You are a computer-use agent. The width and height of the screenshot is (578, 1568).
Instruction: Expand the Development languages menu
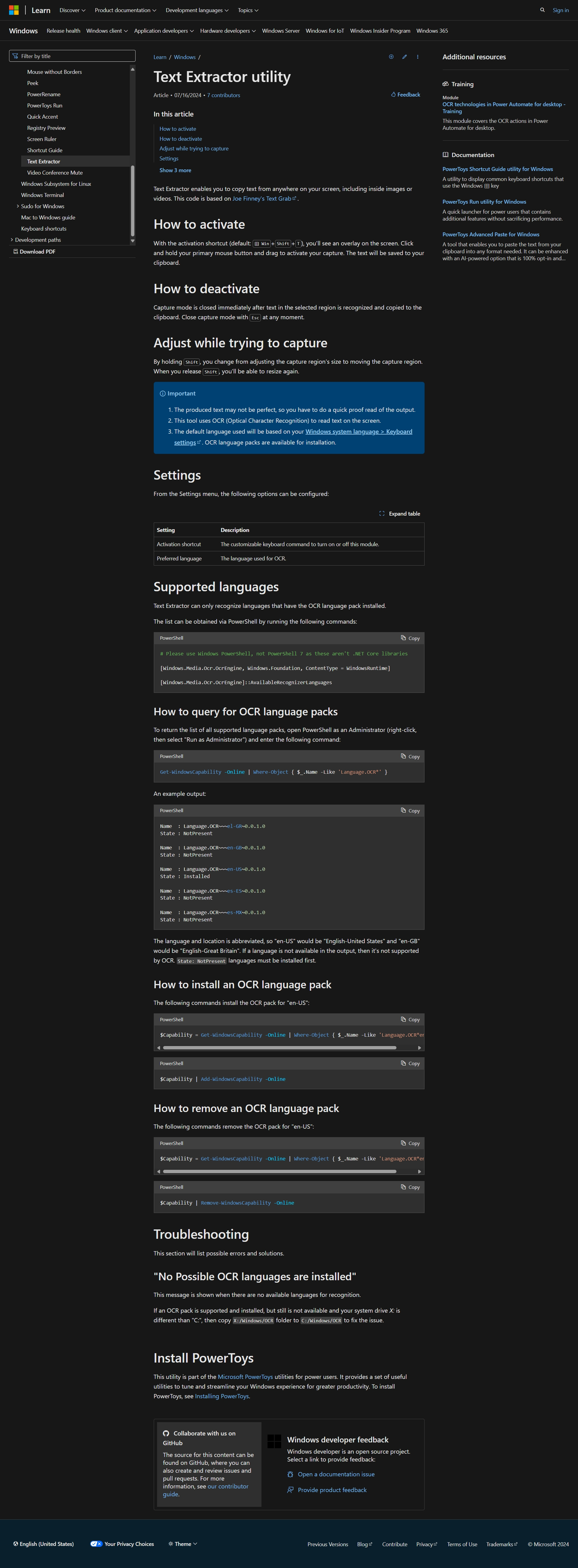pyautogui.click(x=197, y=10)
